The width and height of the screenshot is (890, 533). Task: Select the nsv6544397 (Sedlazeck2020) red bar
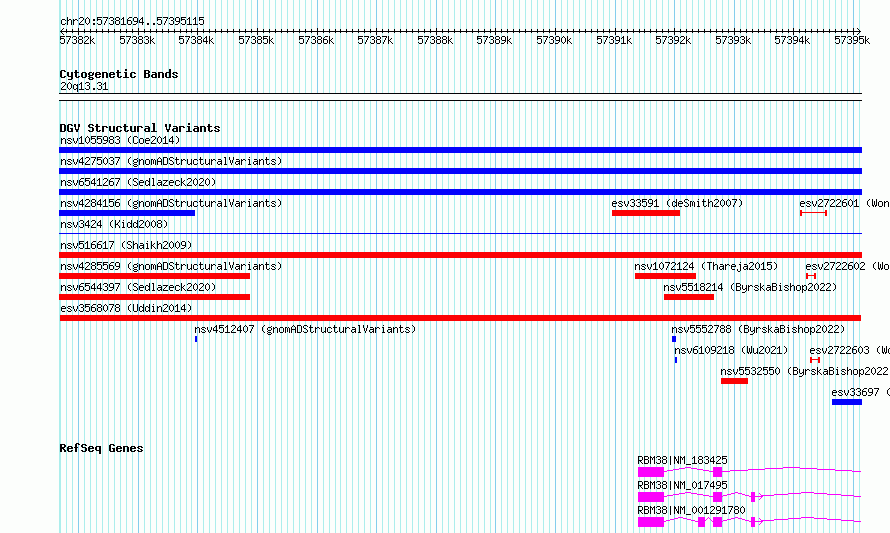tap(154, 297)
